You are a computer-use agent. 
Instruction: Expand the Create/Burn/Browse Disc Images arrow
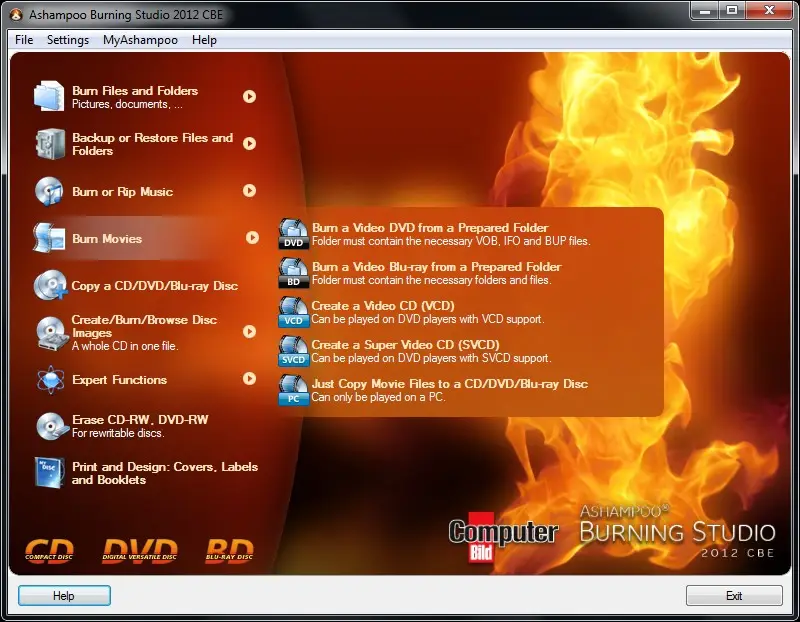coord(249,332)
